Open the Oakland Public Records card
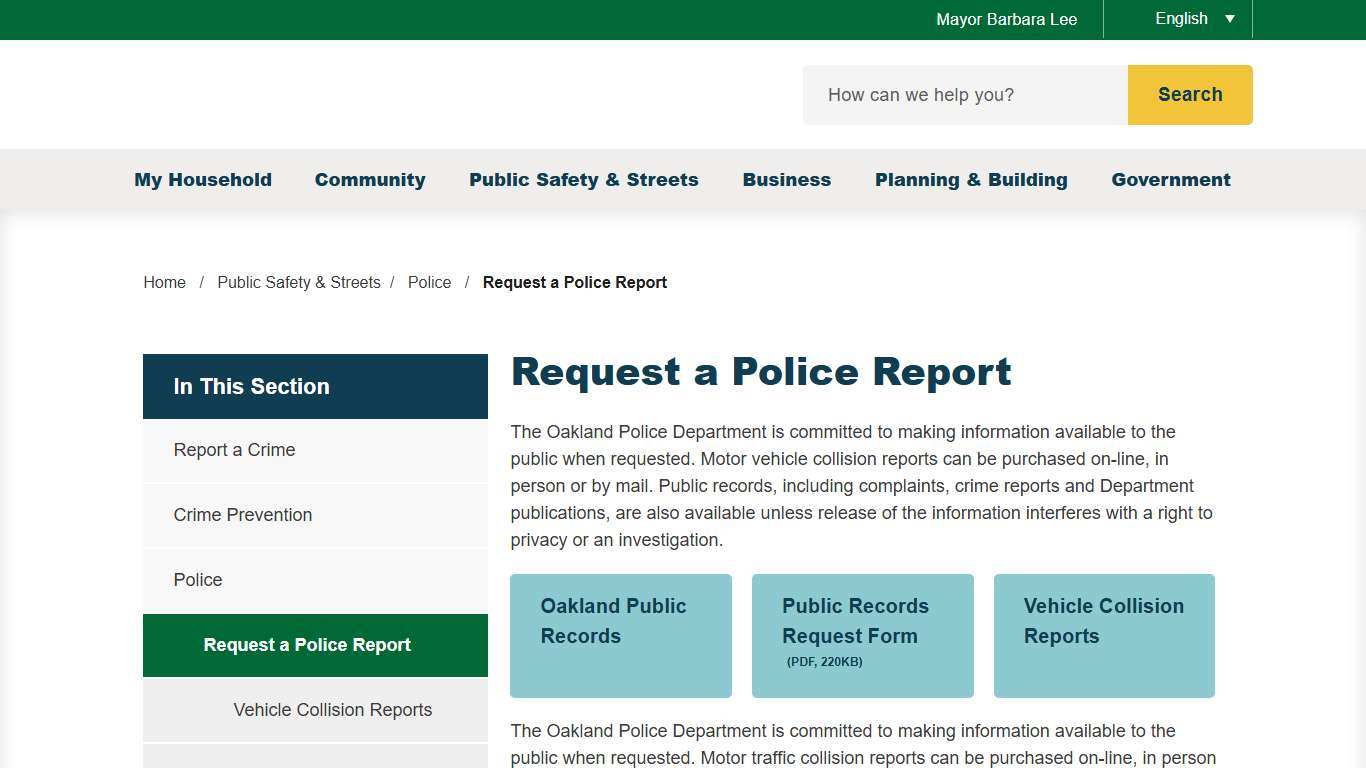Viewport: 1366px width, 768px height. point(620,636)
